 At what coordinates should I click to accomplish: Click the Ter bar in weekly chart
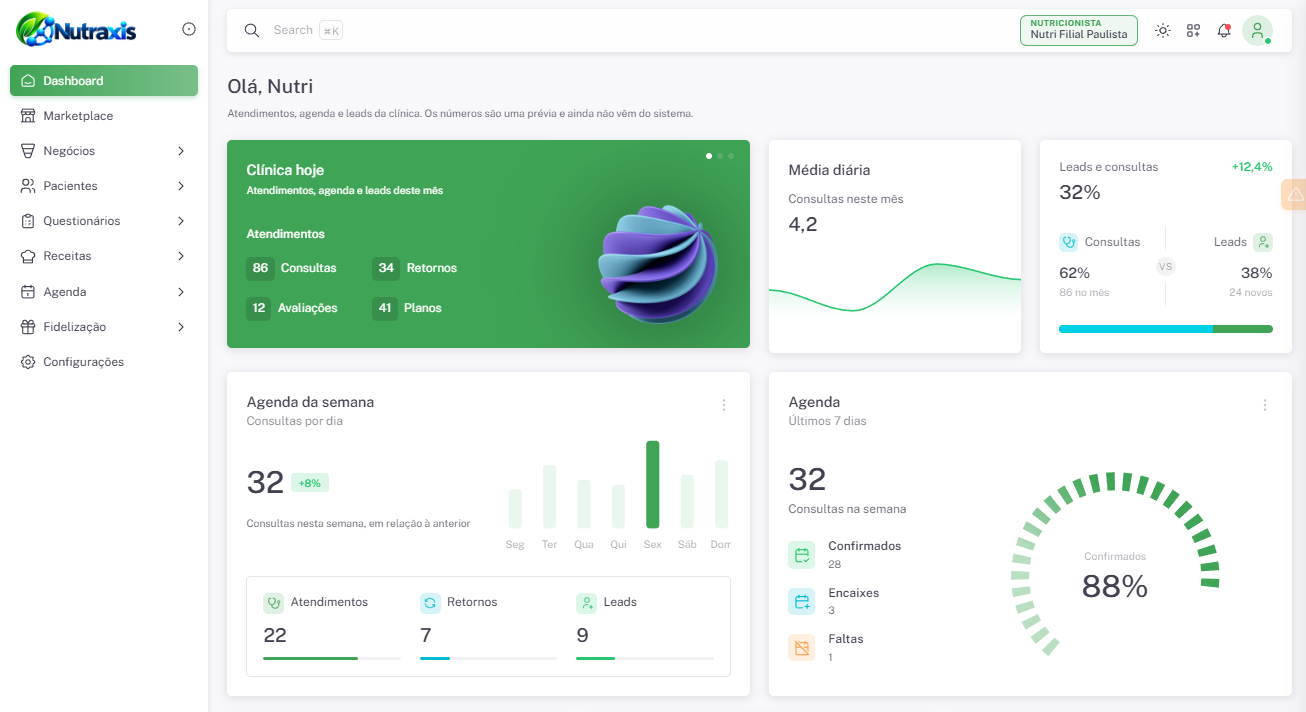(549, 496)
